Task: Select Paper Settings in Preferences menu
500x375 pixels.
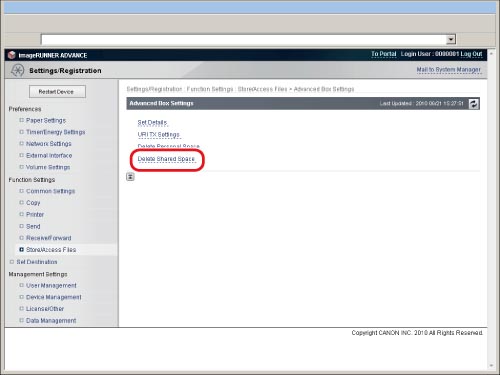Action: [46, 120]
